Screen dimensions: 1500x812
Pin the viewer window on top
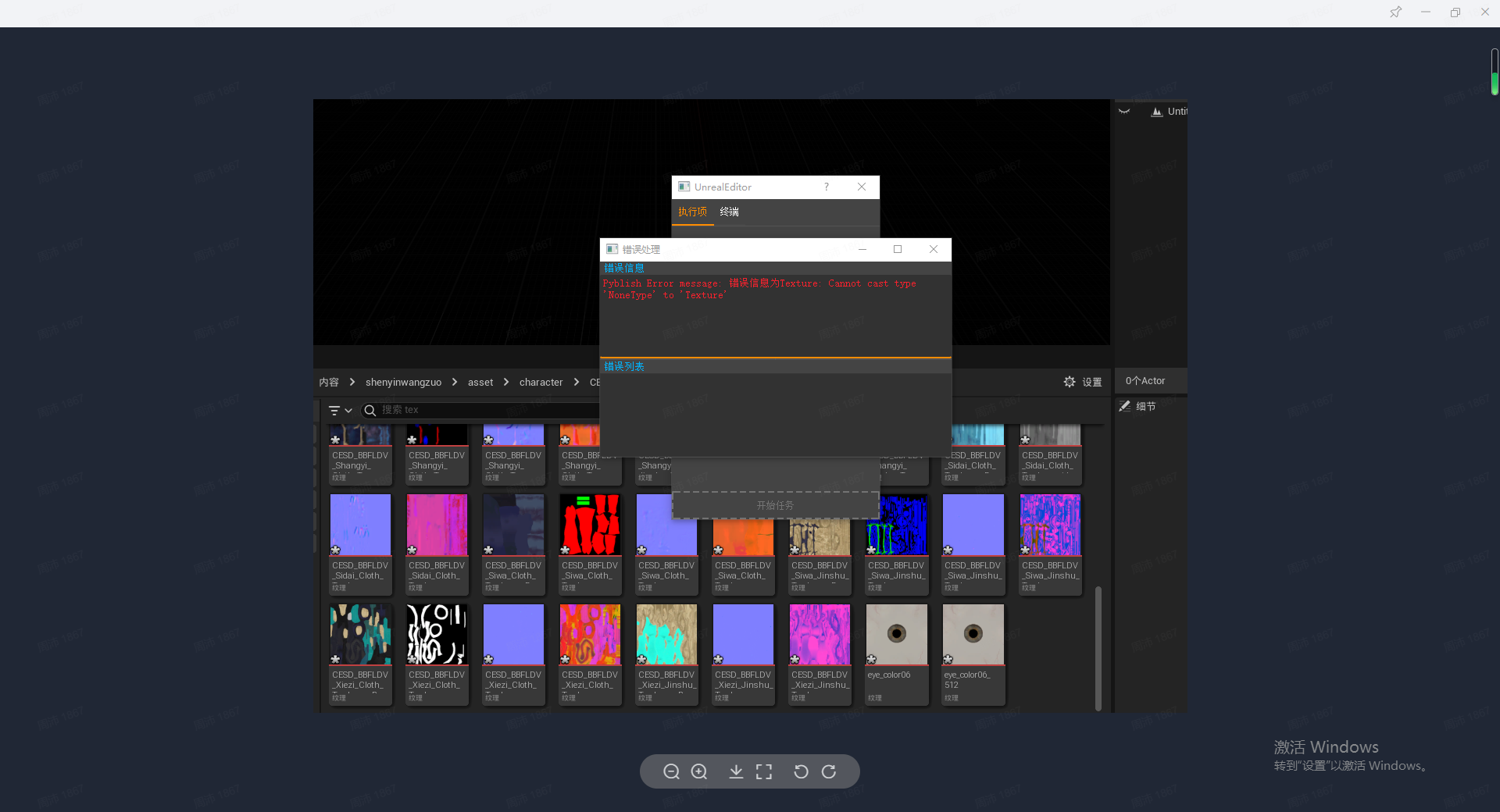pyautogui.click(x=1395, y=12)
